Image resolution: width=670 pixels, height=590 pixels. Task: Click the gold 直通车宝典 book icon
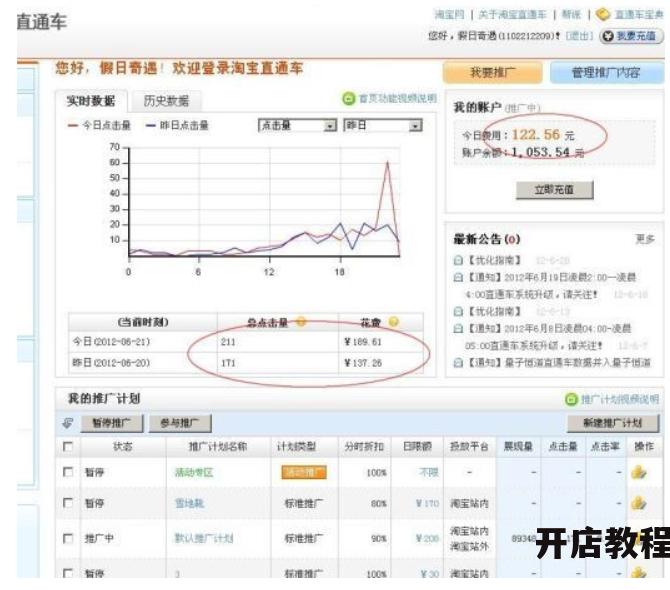click(602, 15)
